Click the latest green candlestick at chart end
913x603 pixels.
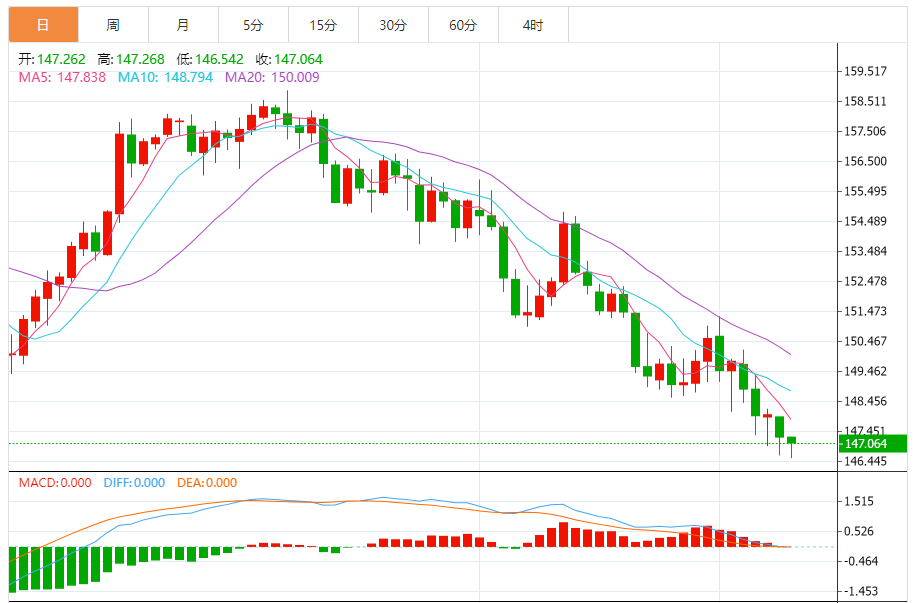point(791,441)
